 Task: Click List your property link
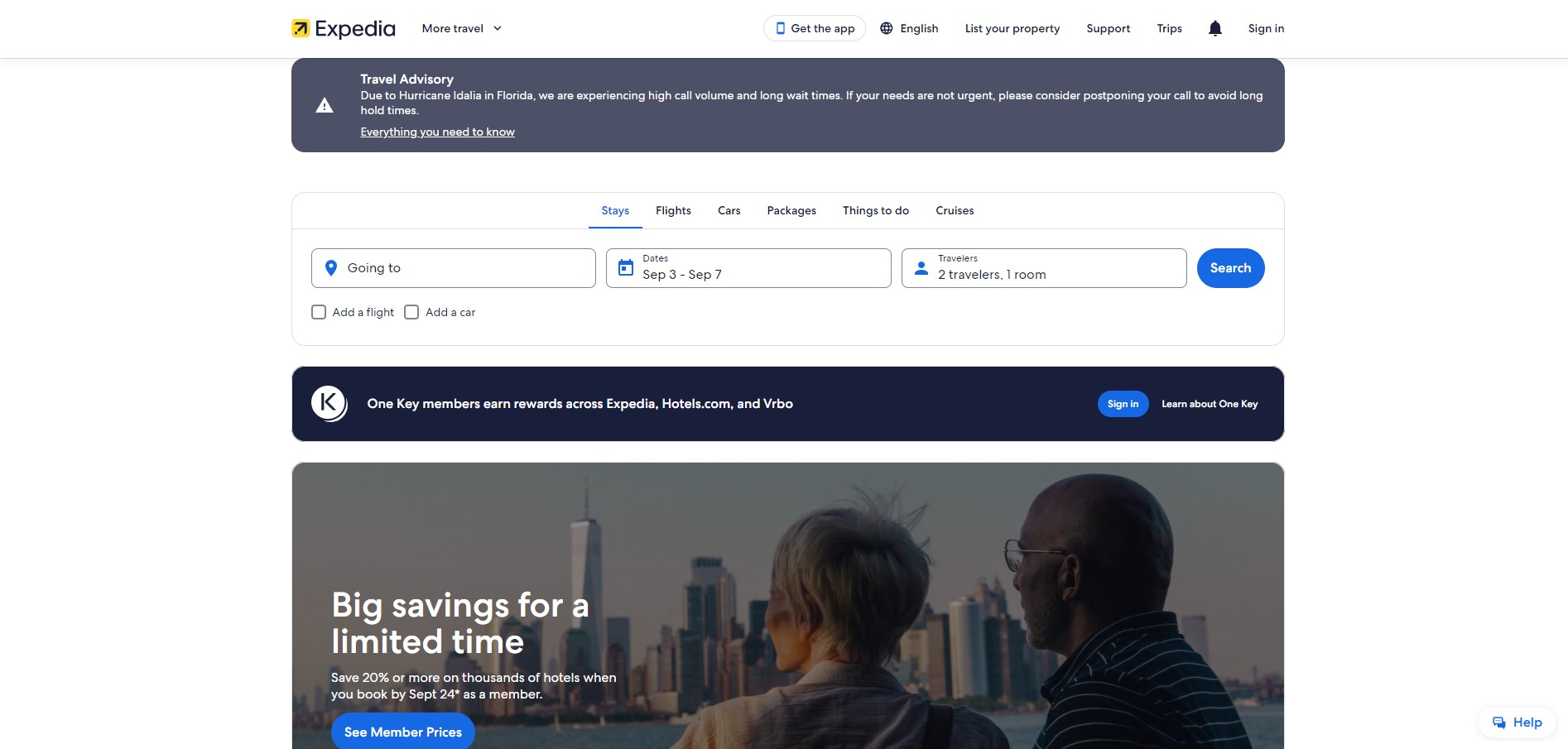coord(1012,28)
